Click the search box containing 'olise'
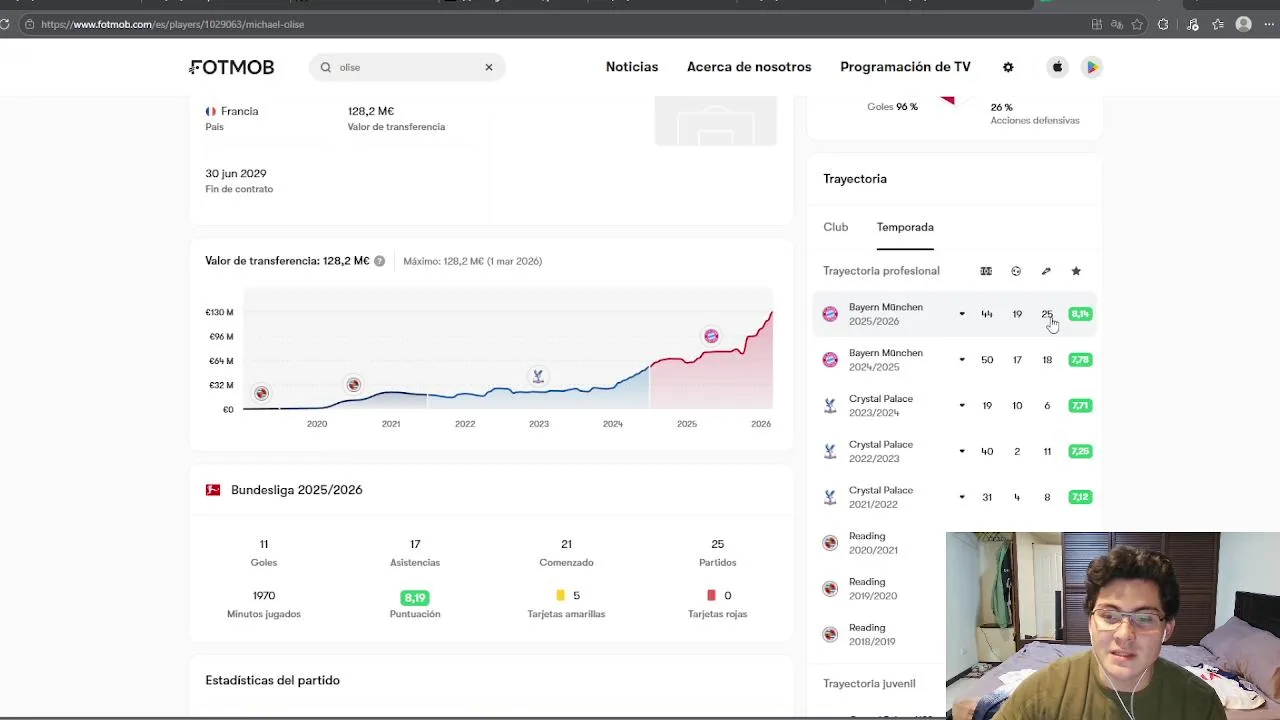This screenshot has width=1280, height=720. (x=407, y=67)
